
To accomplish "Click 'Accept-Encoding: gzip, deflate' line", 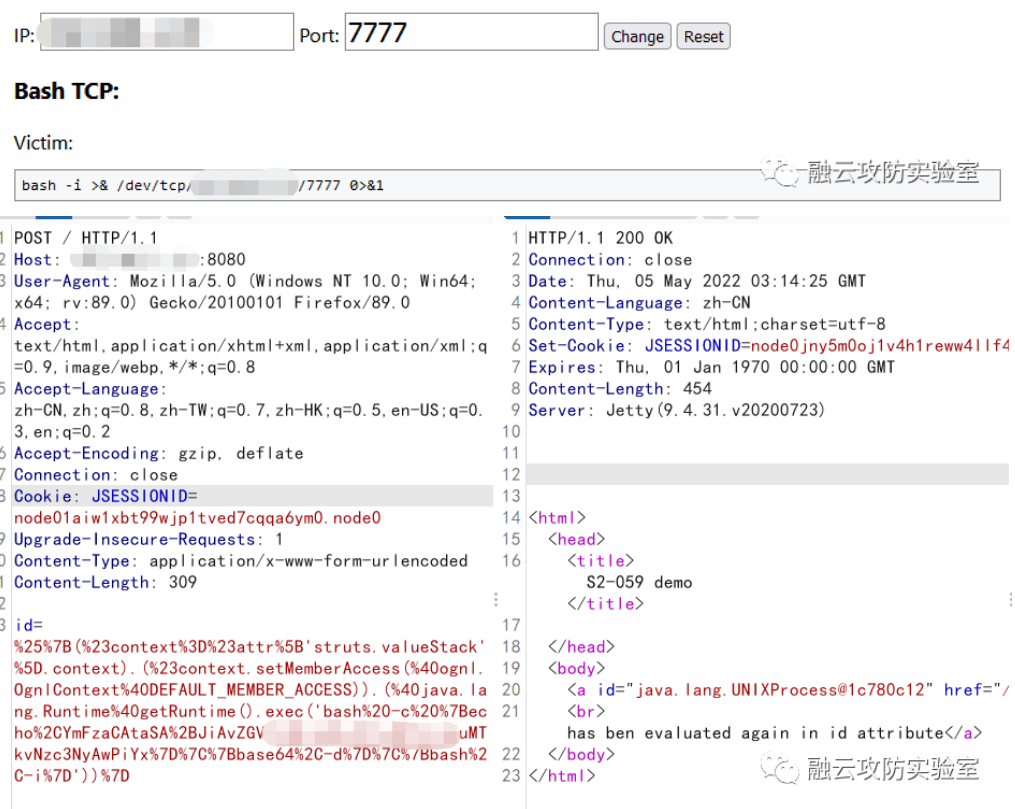I will pyautogui.click(x=159, y=454).
